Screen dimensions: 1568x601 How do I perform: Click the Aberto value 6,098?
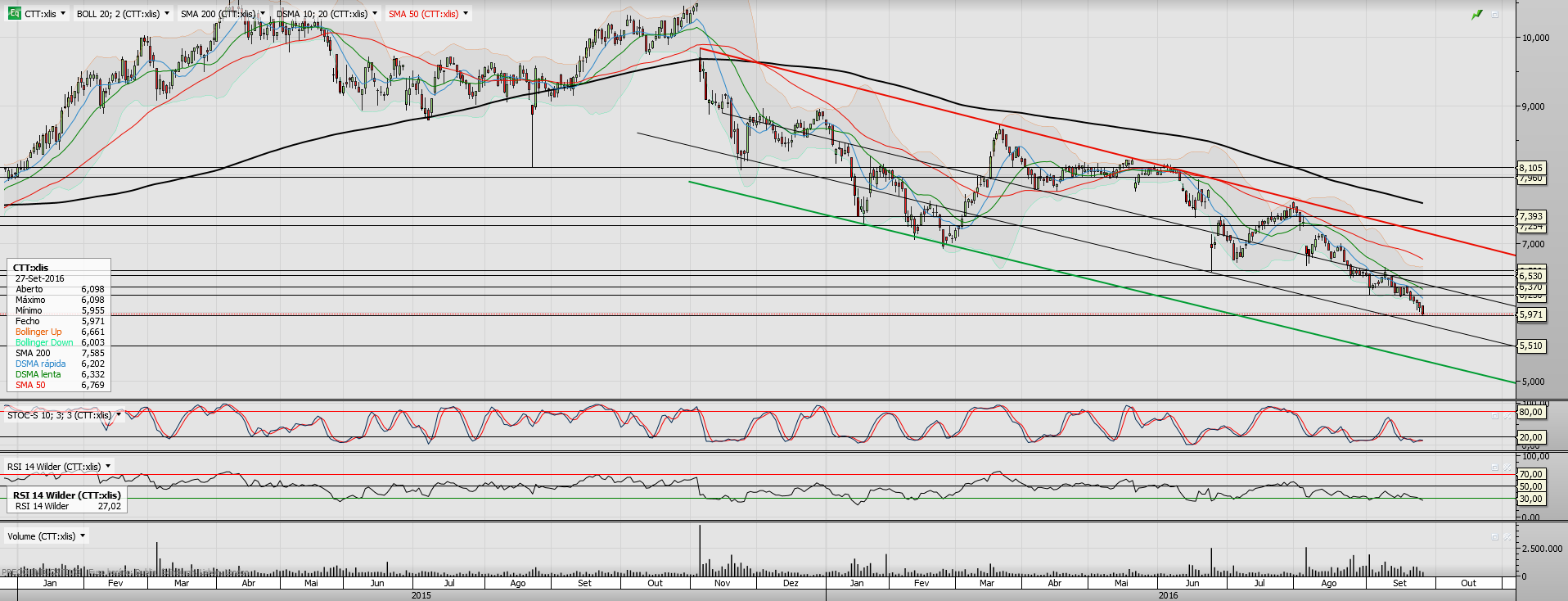pos(92,289)
